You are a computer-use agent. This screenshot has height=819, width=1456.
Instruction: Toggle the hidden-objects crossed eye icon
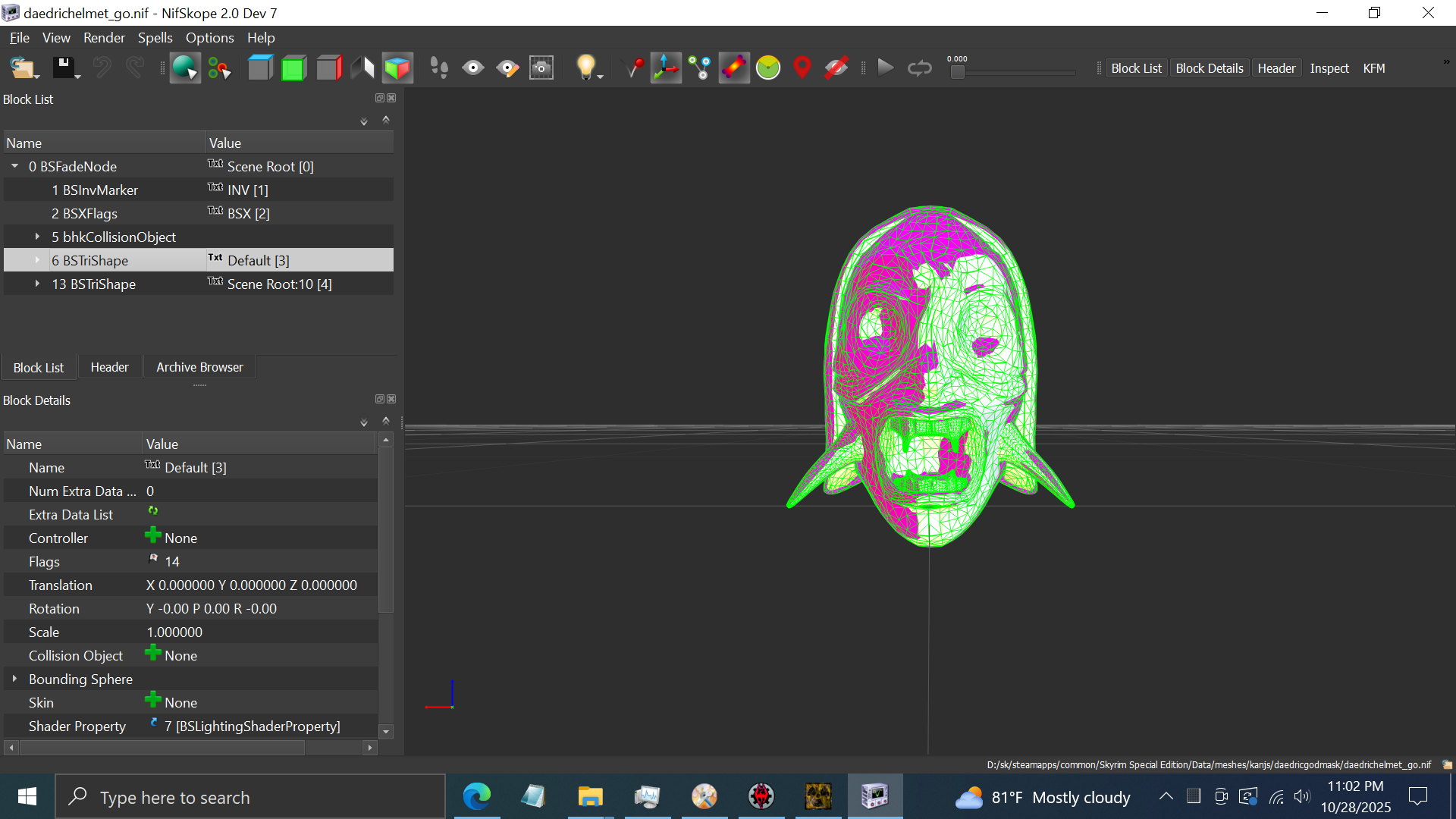tap(836, 68)
